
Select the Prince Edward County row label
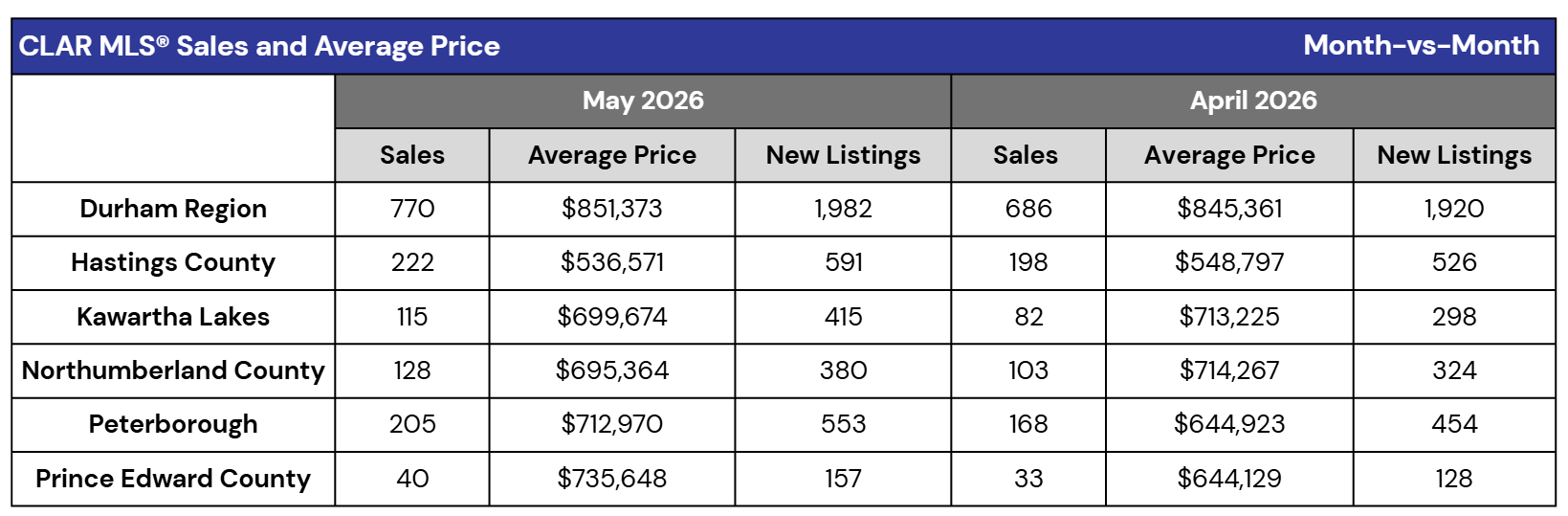coord(173,479)
